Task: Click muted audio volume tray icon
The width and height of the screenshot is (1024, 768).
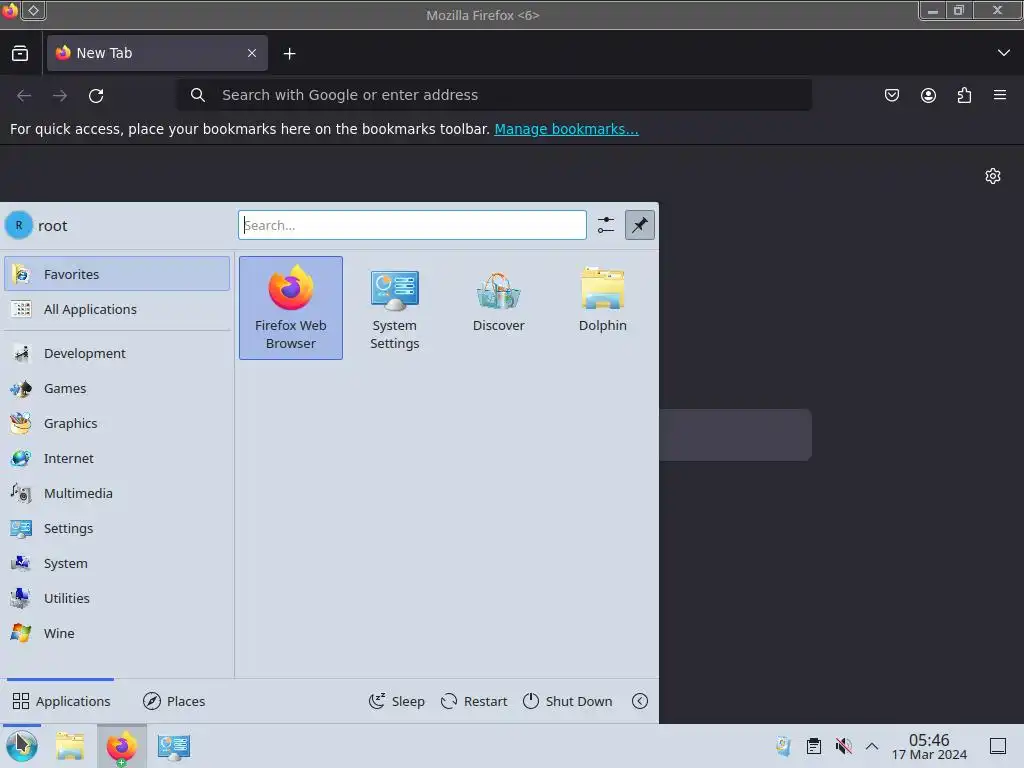Action: (x=844, y=746)
